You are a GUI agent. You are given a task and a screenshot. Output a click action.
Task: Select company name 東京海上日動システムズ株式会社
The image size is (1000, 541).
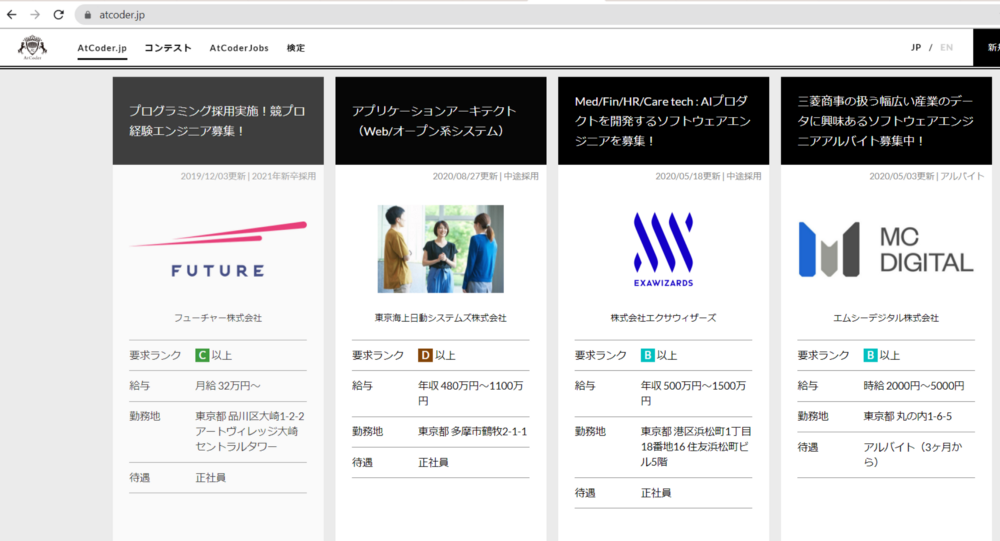[x=441, y=318]
